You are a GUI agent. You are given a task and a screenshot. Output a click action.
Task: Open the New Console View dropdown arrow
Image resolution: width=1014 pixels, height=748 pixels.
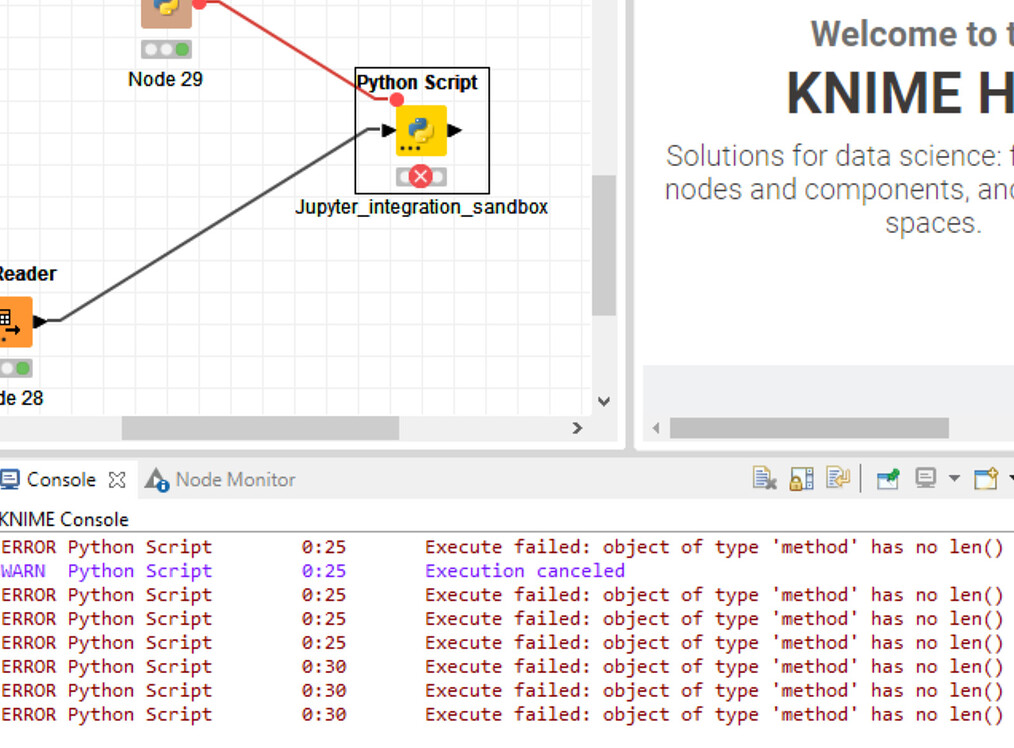click(x=1008, y=478)
